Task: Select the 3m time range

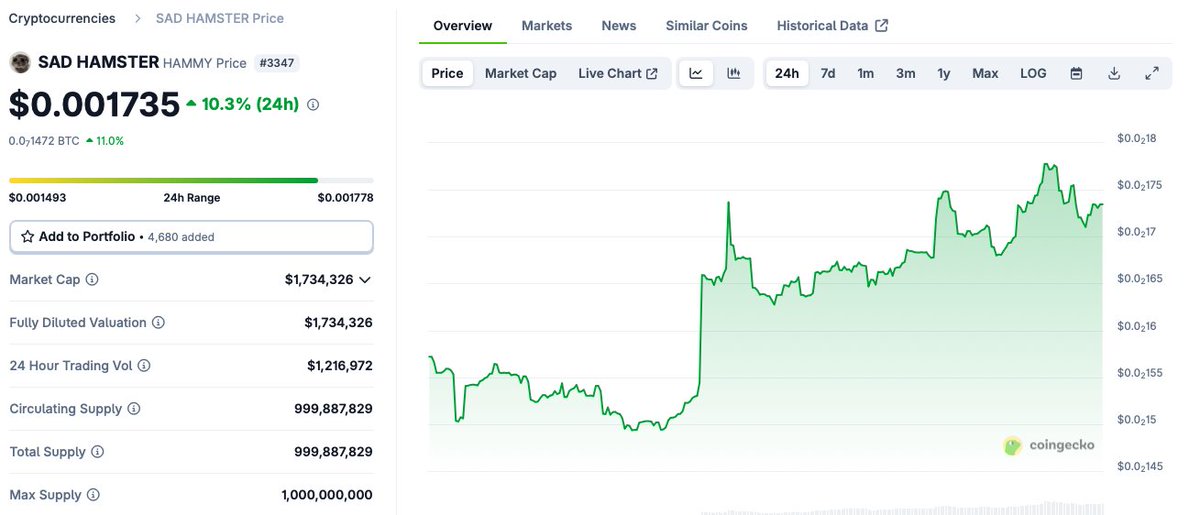Action: pyautogui.click(x=906, y=73)
